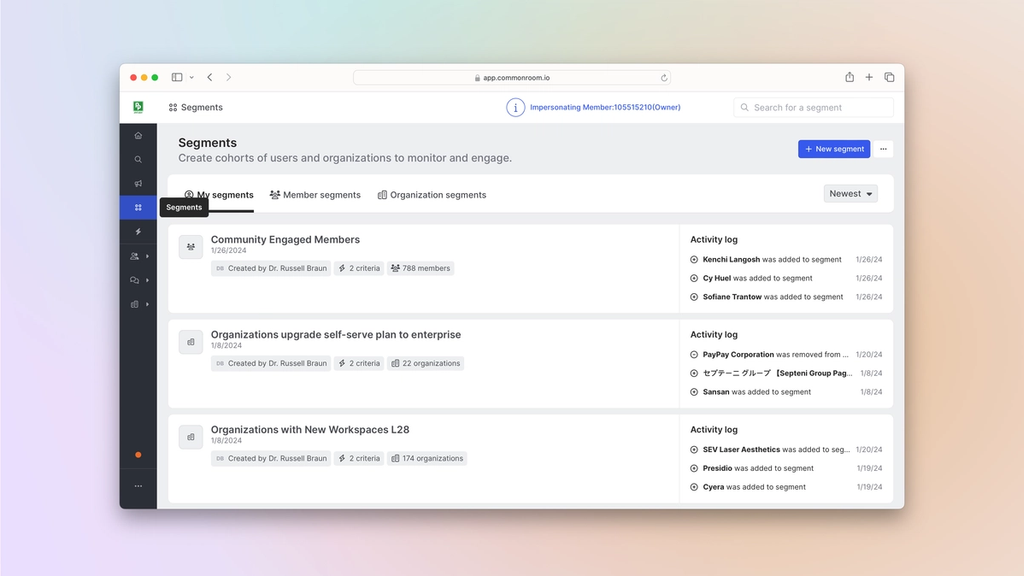Image resolution: width=1024 pixels, height=576 pixels.
Task: Switch to Organization segments tab
Action: 432,195
